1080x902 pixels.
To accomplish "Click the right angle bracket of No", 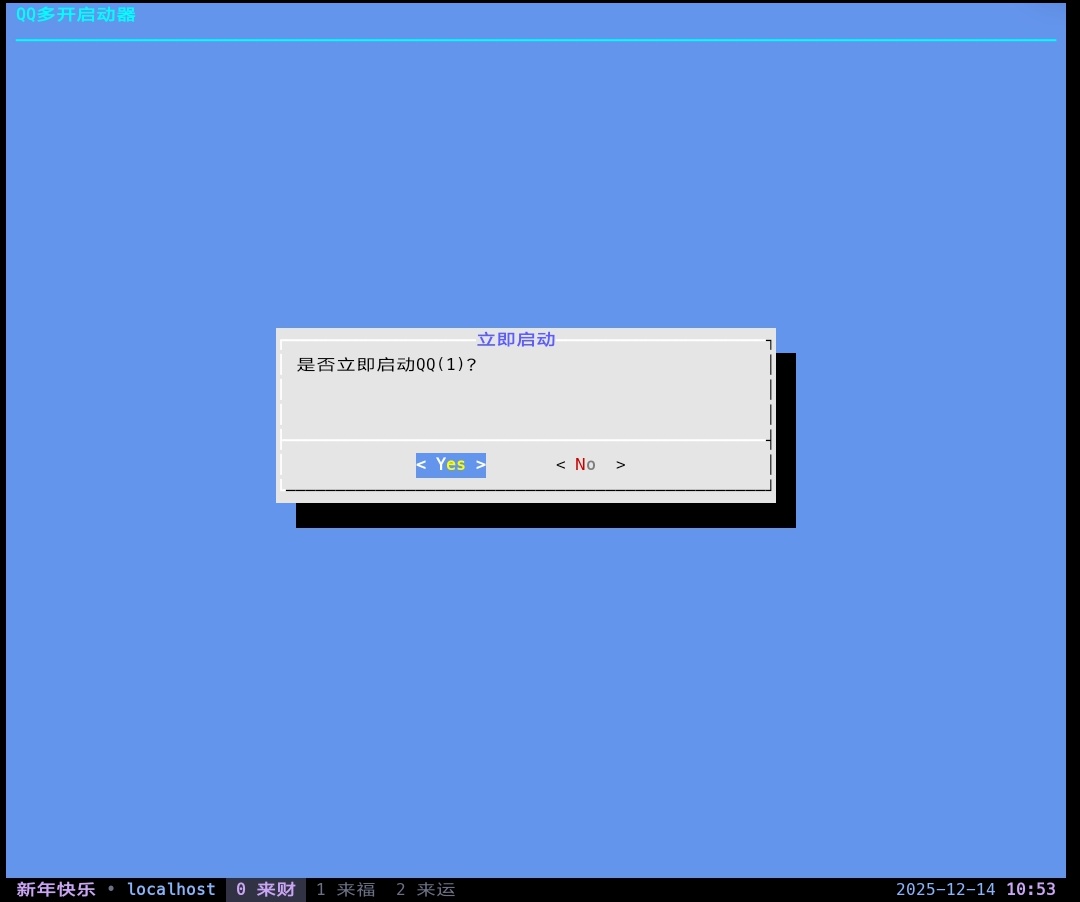I will (x=621, y=465).
